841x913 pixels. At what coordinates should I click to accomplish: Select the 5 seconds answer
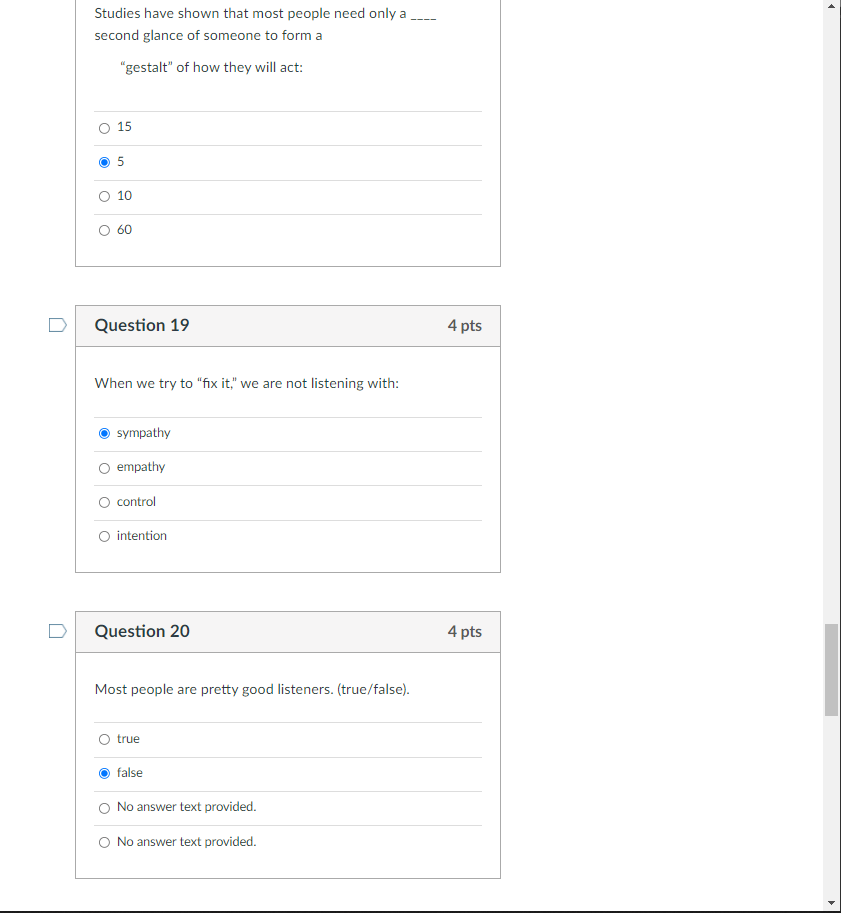point(104,162)
